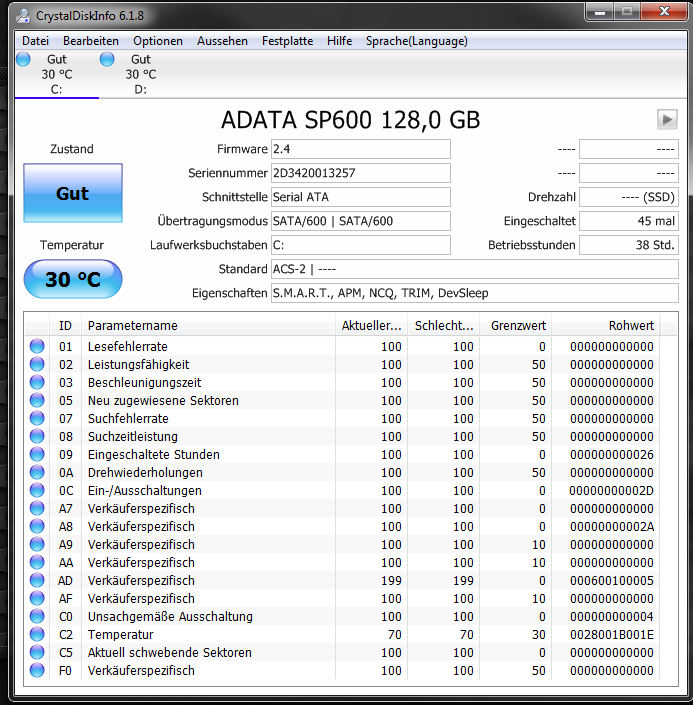The height and width of the screenshot is (705, 693).
Task: Click the Betriebsstunden 38 Std. field
Action: coord(629,245)
